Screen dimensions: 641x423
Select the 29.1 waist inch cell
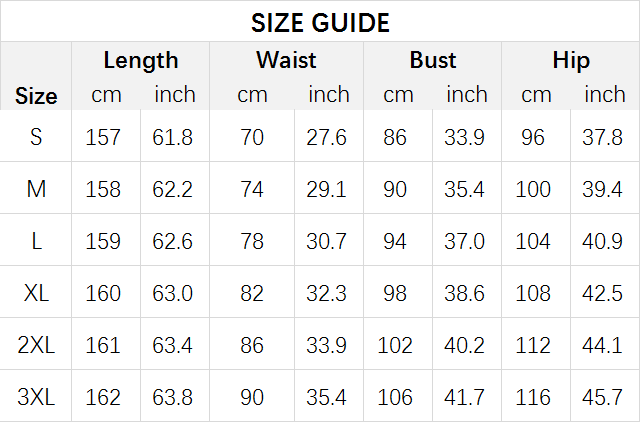tap(326, 189)
